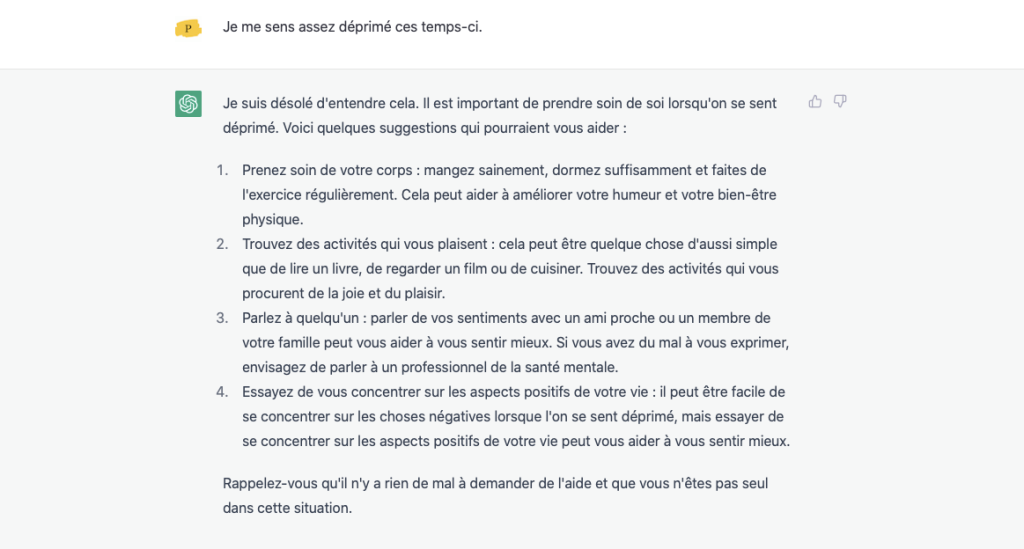Click the user message about feeling déprimé

(x=353, y=27)
